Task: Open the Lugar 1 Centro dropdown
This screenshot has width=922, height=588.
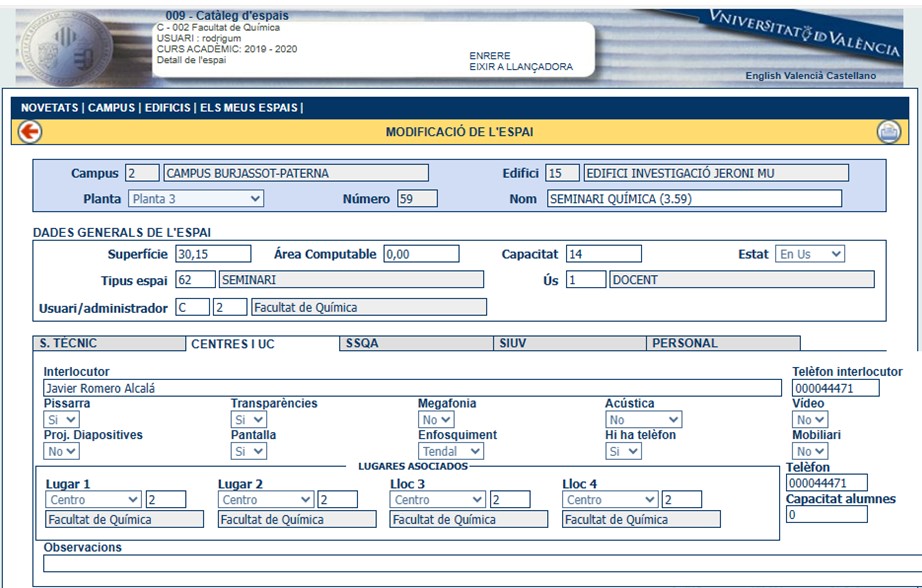Action: [93, 500]
